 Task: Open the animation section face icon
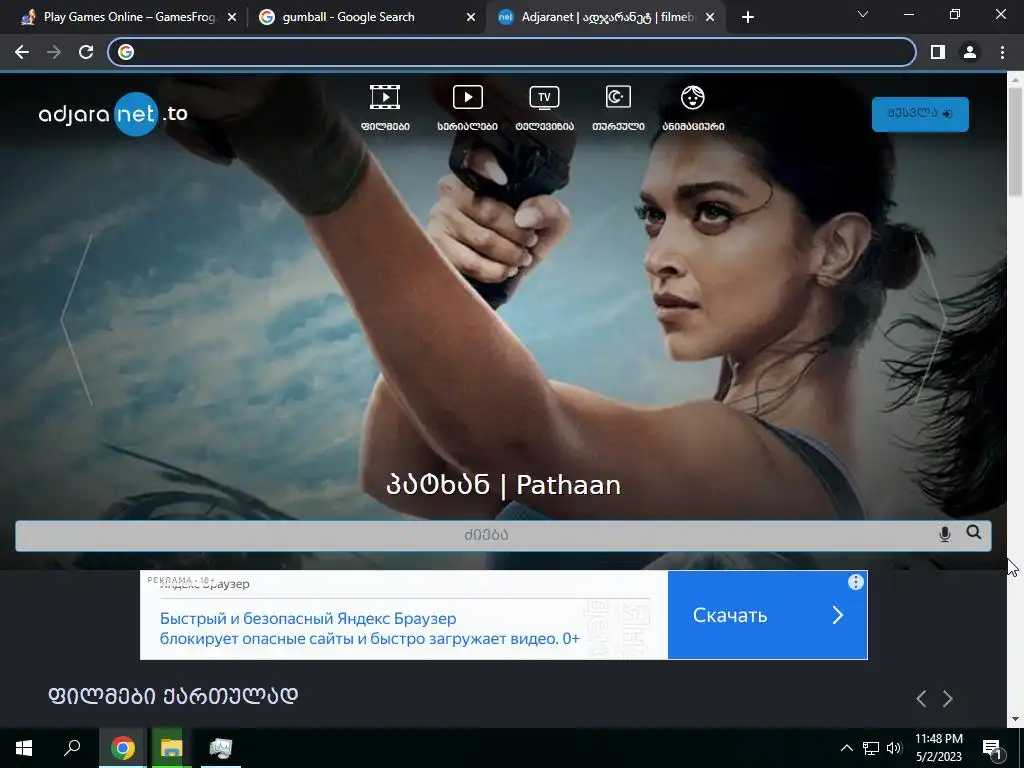tap(693, 98)
